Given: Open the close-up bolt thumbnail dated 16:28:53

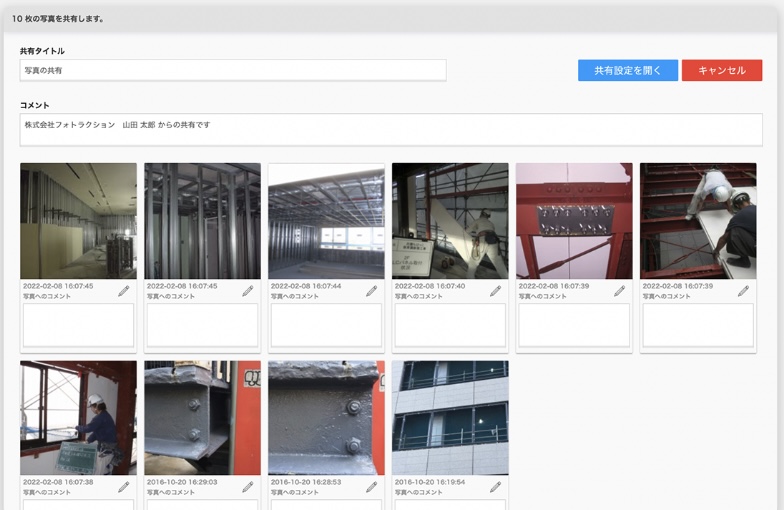Looking at the screenshot, I should point(326,418).
